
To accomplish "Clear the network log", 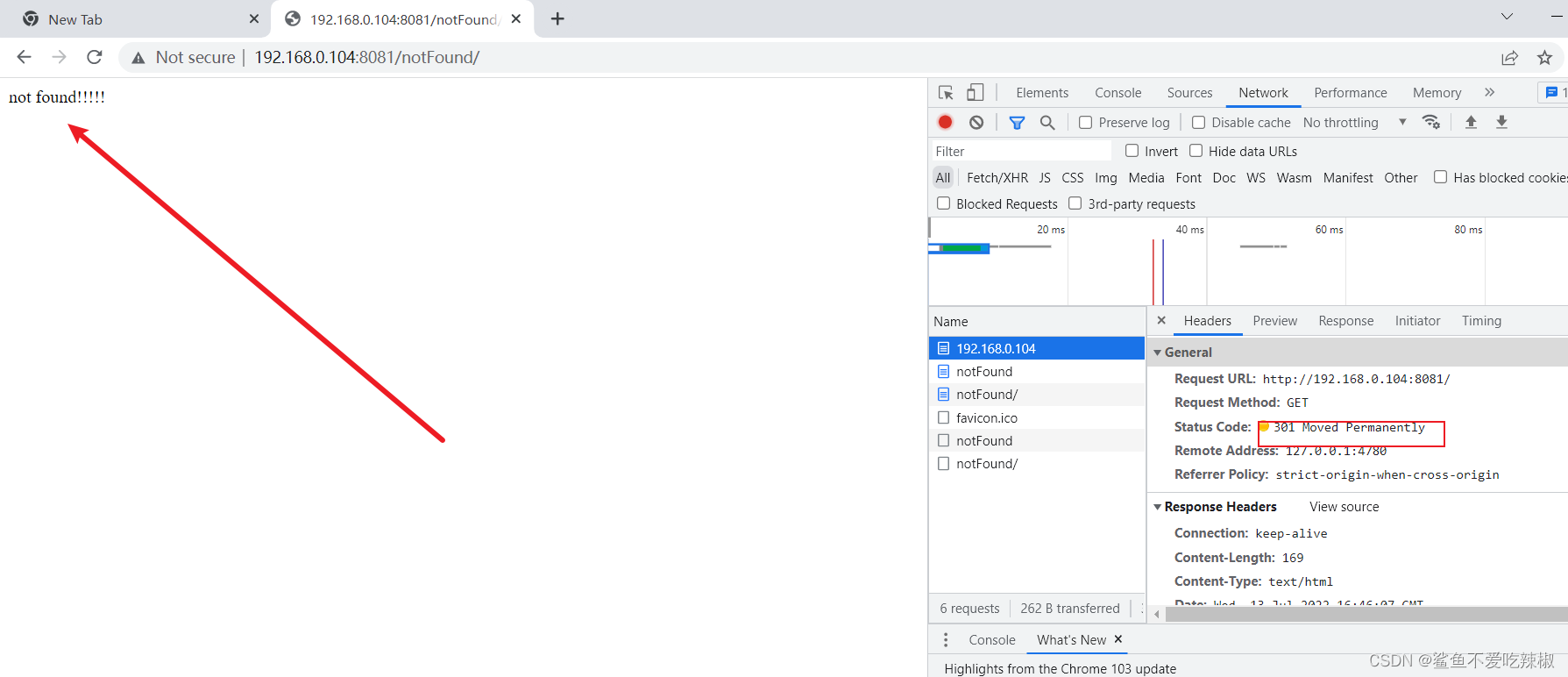I will point(976,122).
